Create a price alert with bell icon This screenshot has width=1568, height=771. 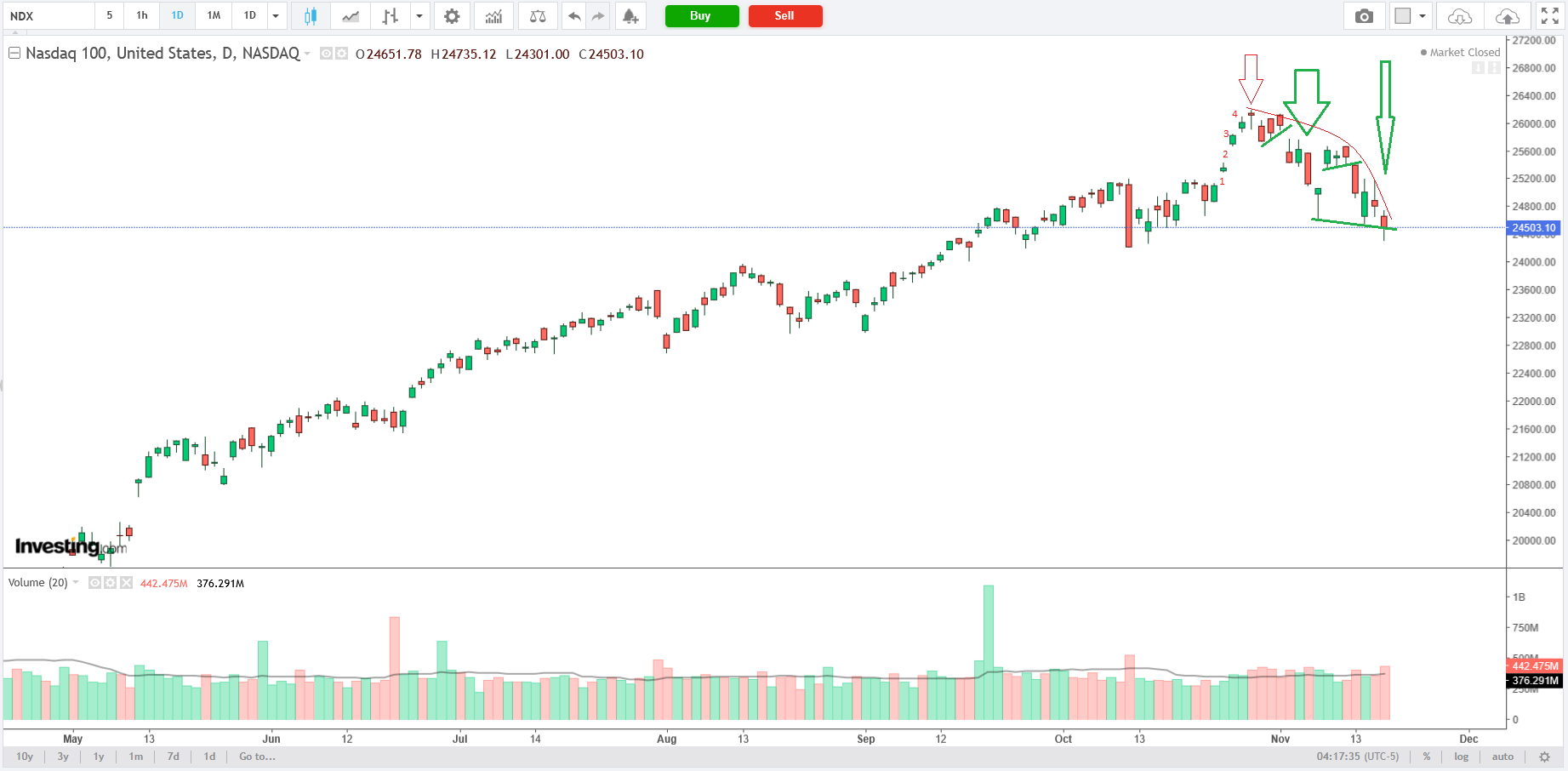tap(630, 16)
